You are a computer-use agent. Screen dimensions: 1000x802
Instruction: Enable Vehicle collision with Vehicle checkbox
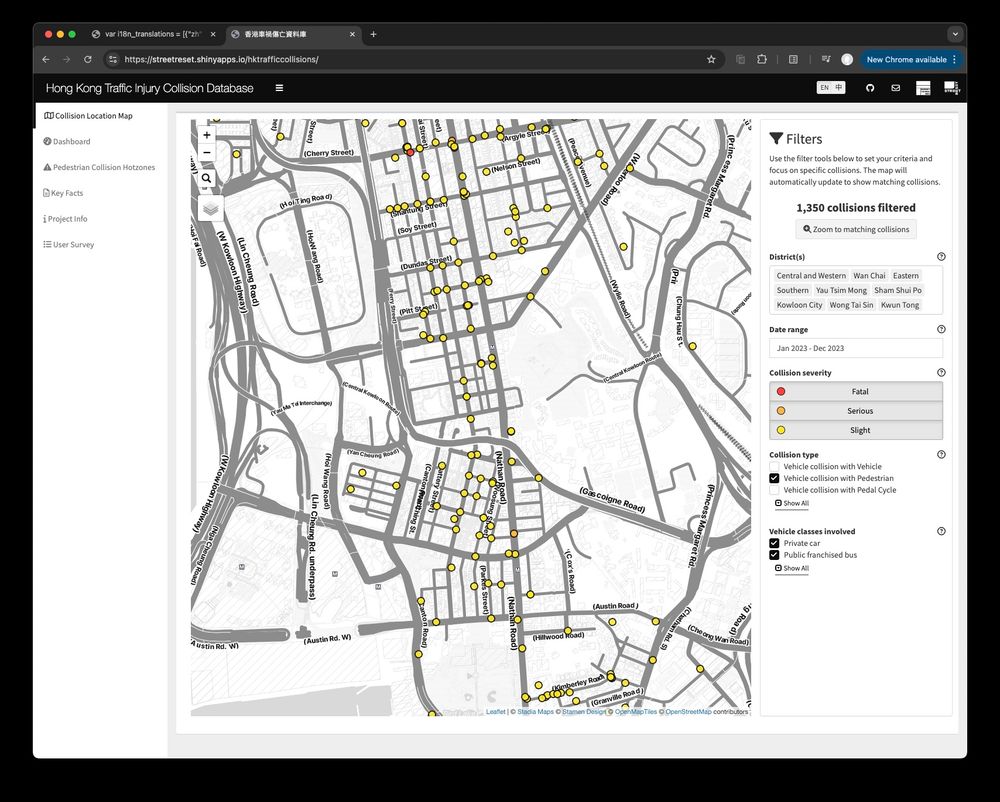point(774,467)
